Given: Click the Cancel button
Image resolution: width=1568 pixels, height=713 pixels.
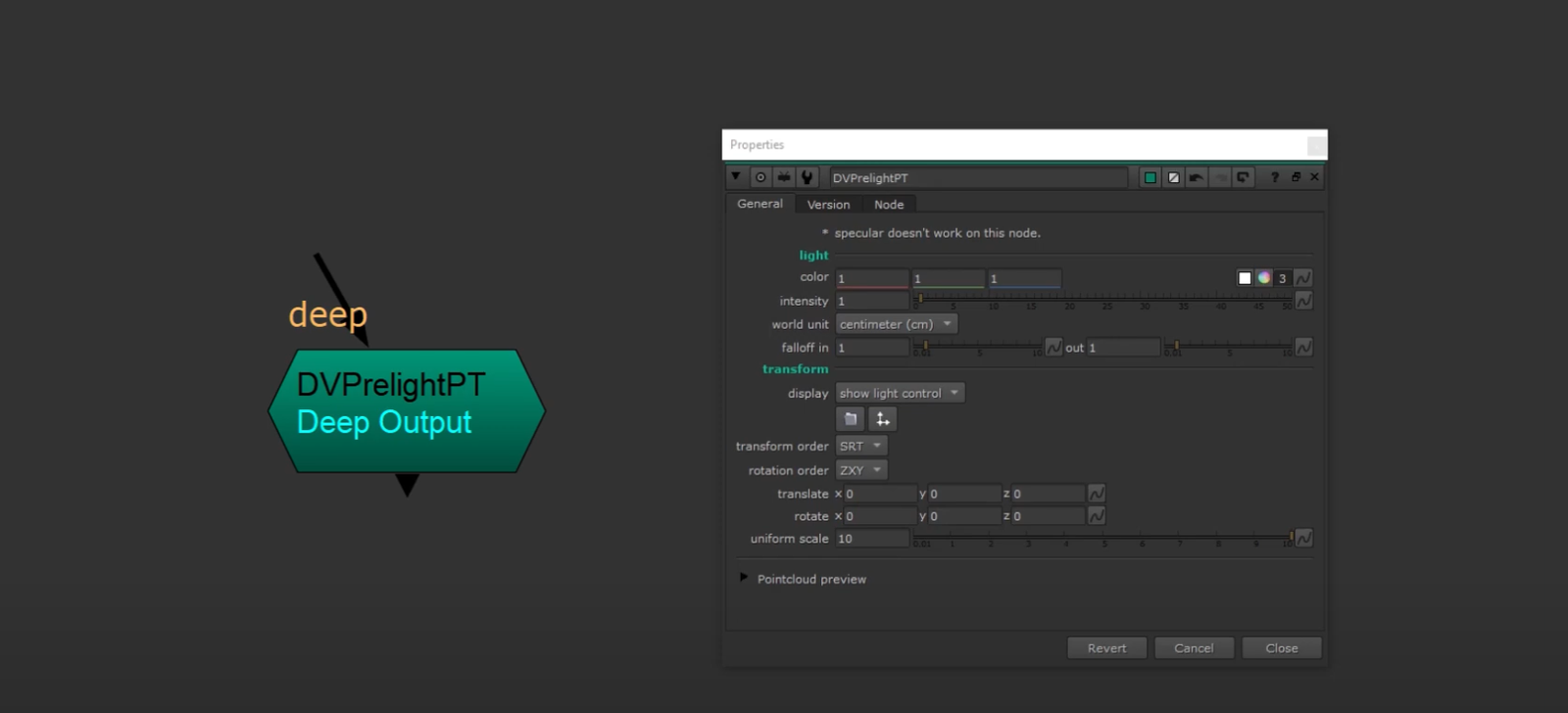Looking at the screenshot, I should pos(1194,648).
